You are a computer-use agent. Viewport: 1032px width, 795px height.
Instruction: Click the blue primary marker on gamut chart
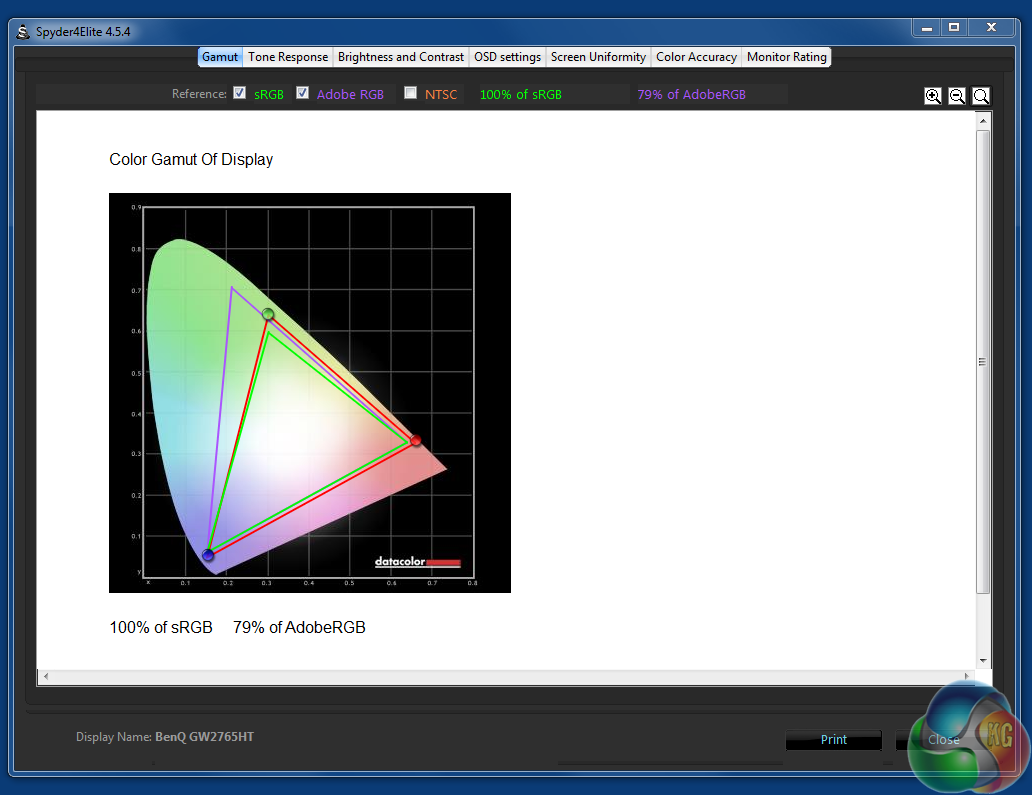(208, 555)
